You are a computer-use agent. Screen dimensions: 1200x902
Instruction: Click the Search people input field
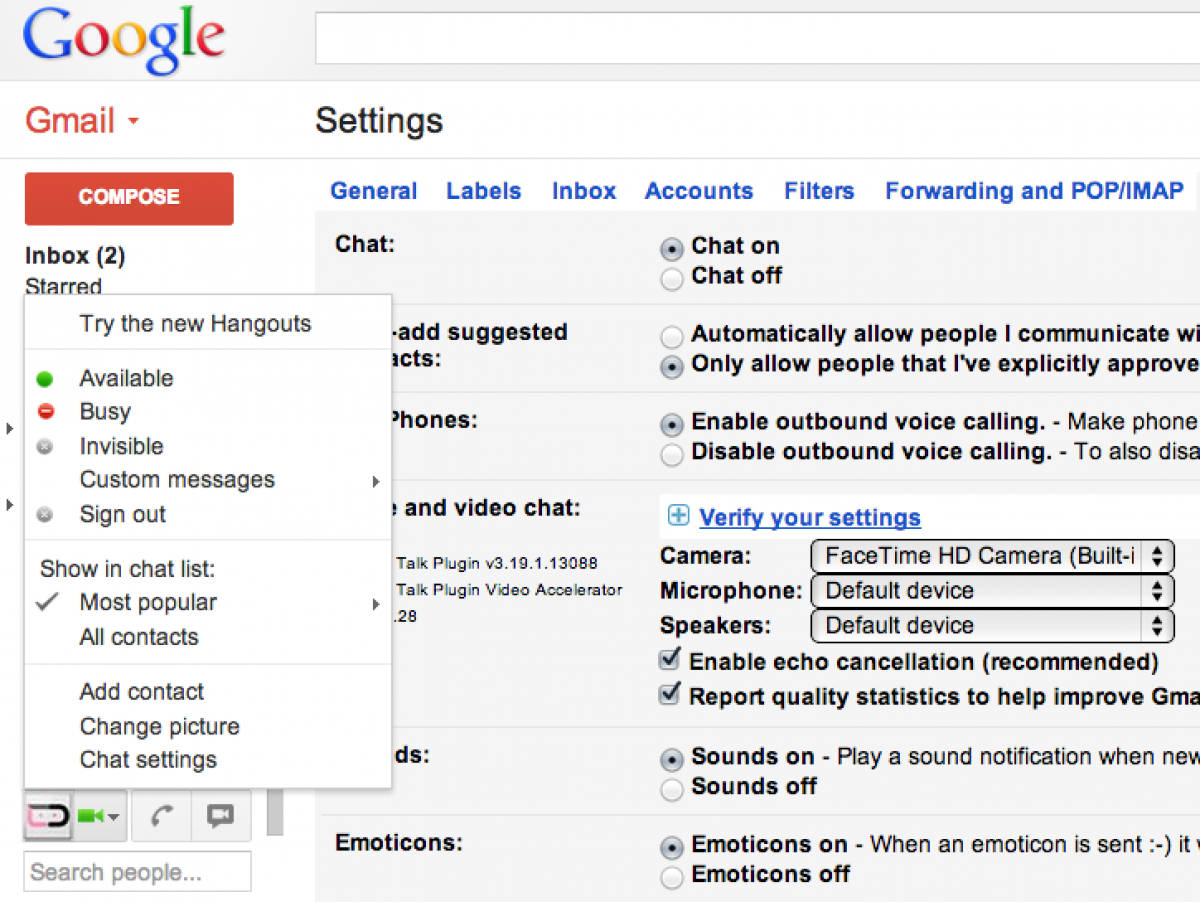click(137, 872)
